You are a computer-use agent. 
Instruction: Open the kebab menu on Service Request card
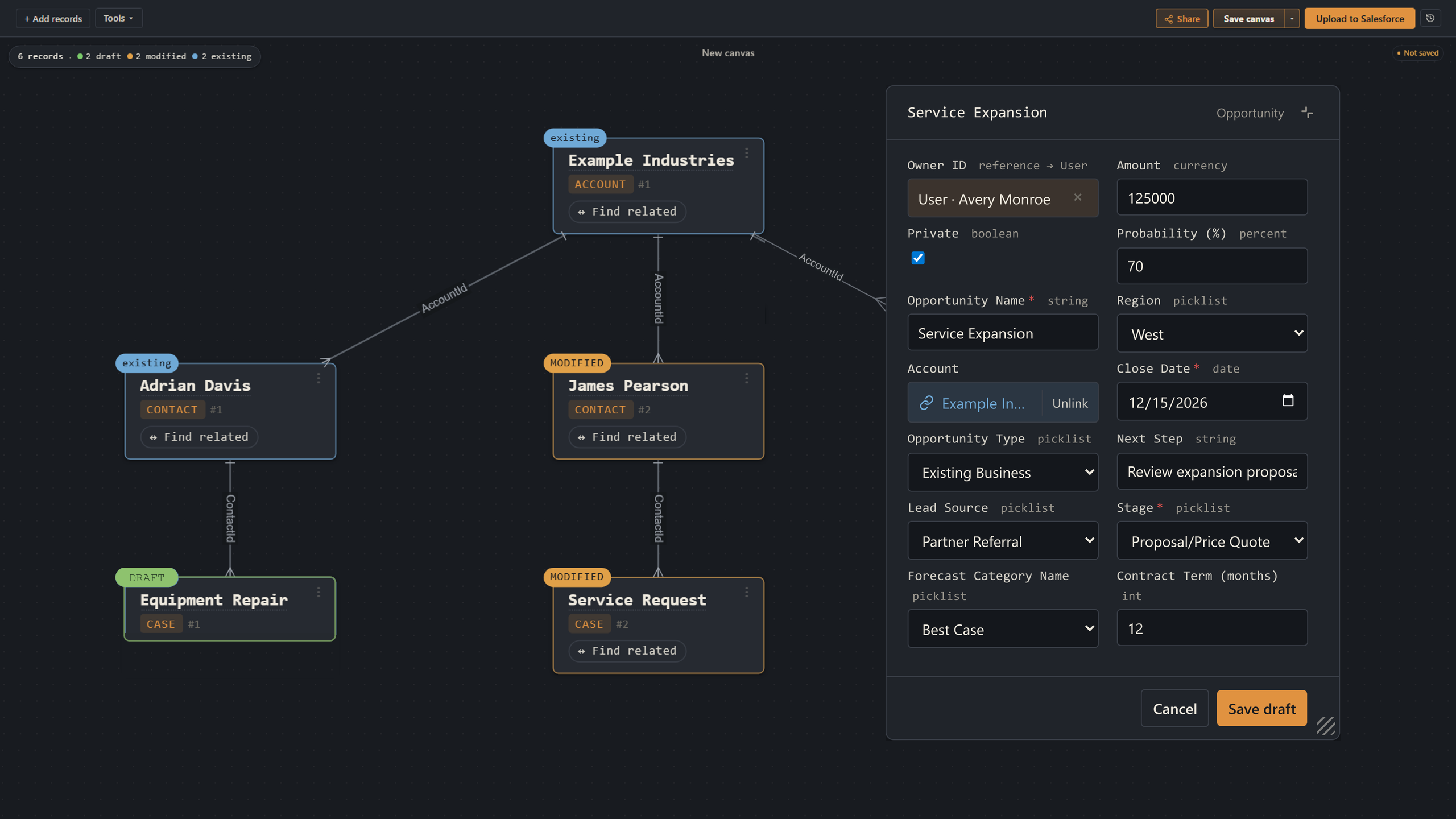pos(747,593)
